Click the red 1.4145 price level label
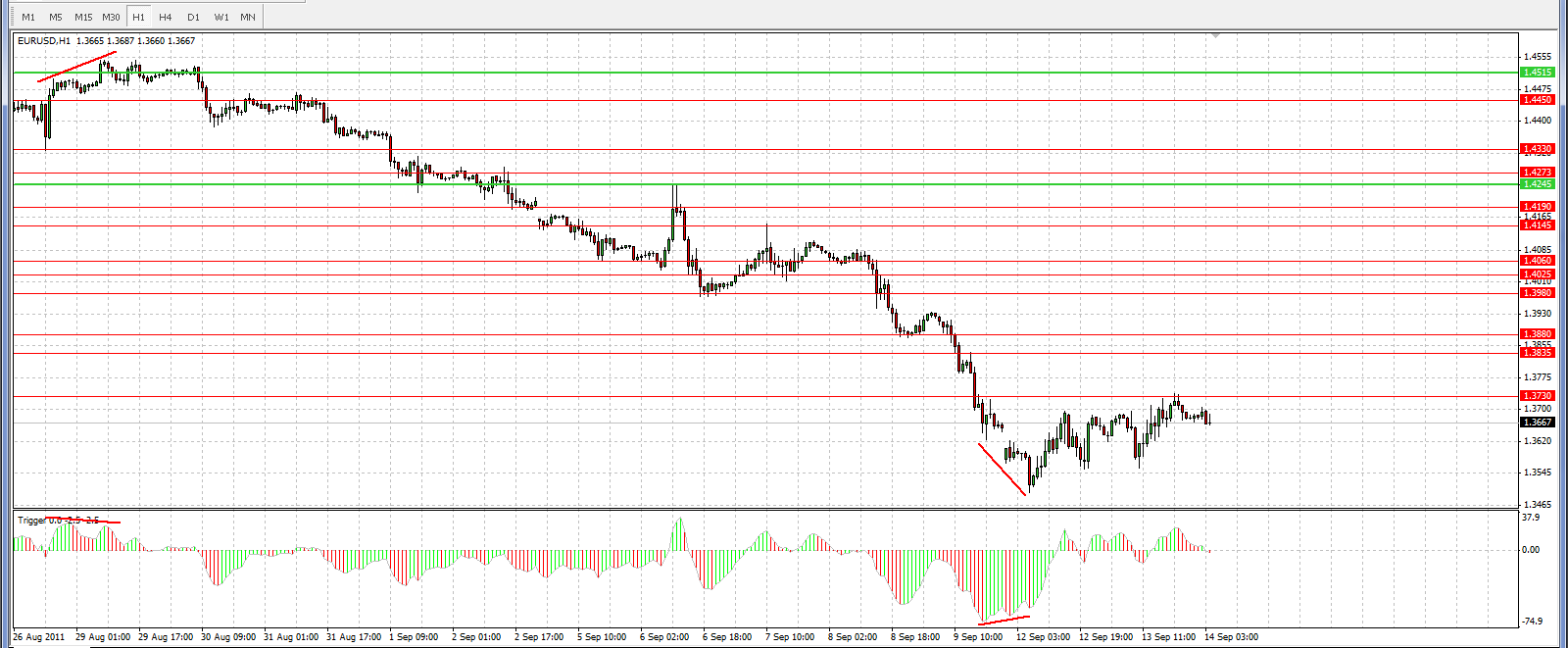1568x648 pixels. click(1537, 225)
